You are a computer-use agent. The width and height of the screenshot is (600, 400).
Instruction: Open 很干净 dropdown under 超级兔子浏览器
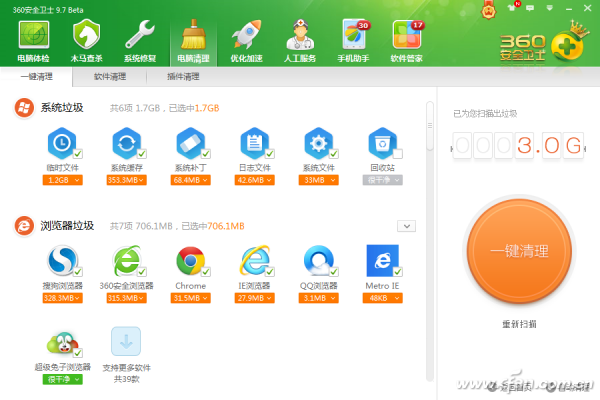coord(62,379)
